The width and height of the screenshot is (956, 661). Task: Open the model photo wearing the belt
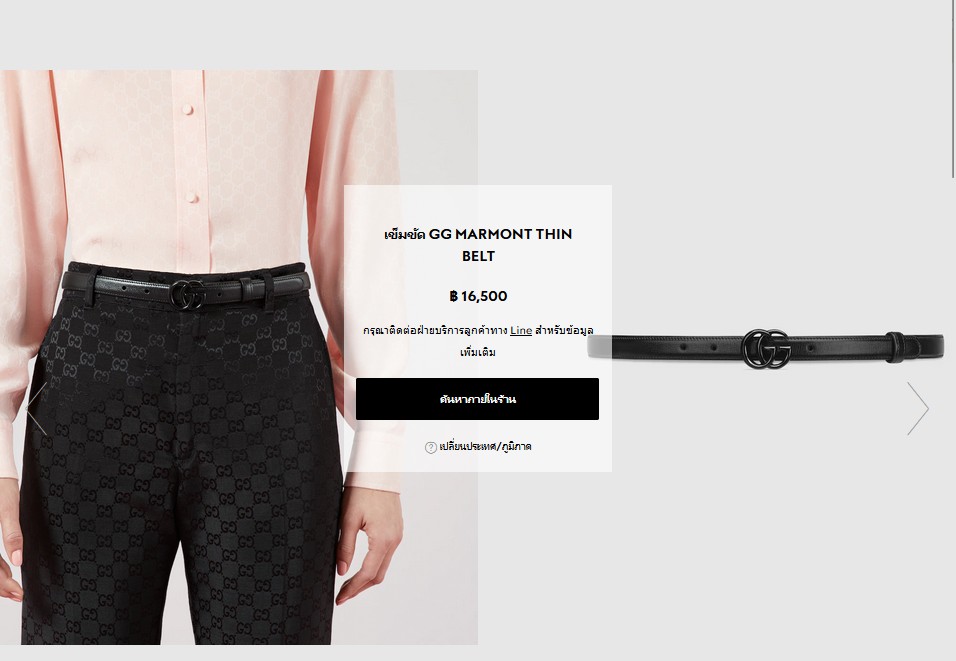pos(239,357)
